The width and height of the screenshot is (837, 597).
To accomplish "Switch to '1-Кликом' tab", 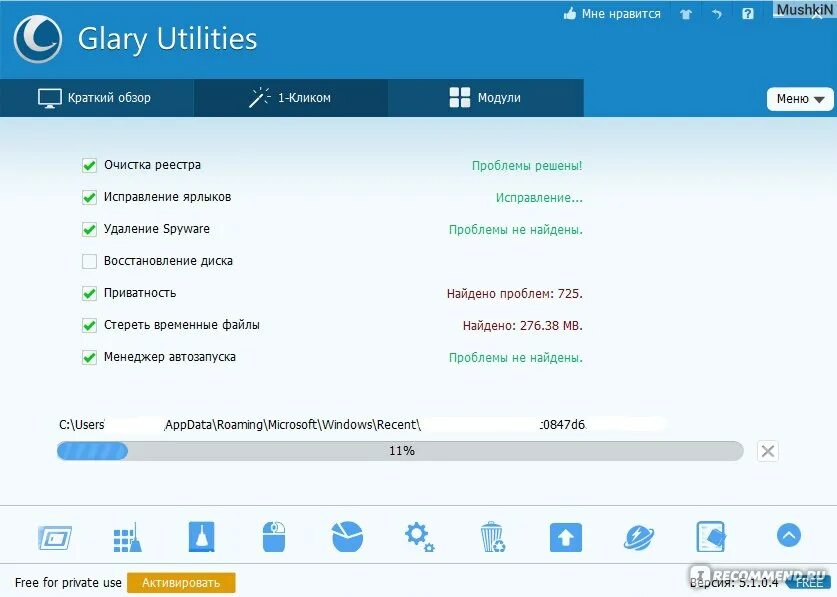I will click(291, 98).
